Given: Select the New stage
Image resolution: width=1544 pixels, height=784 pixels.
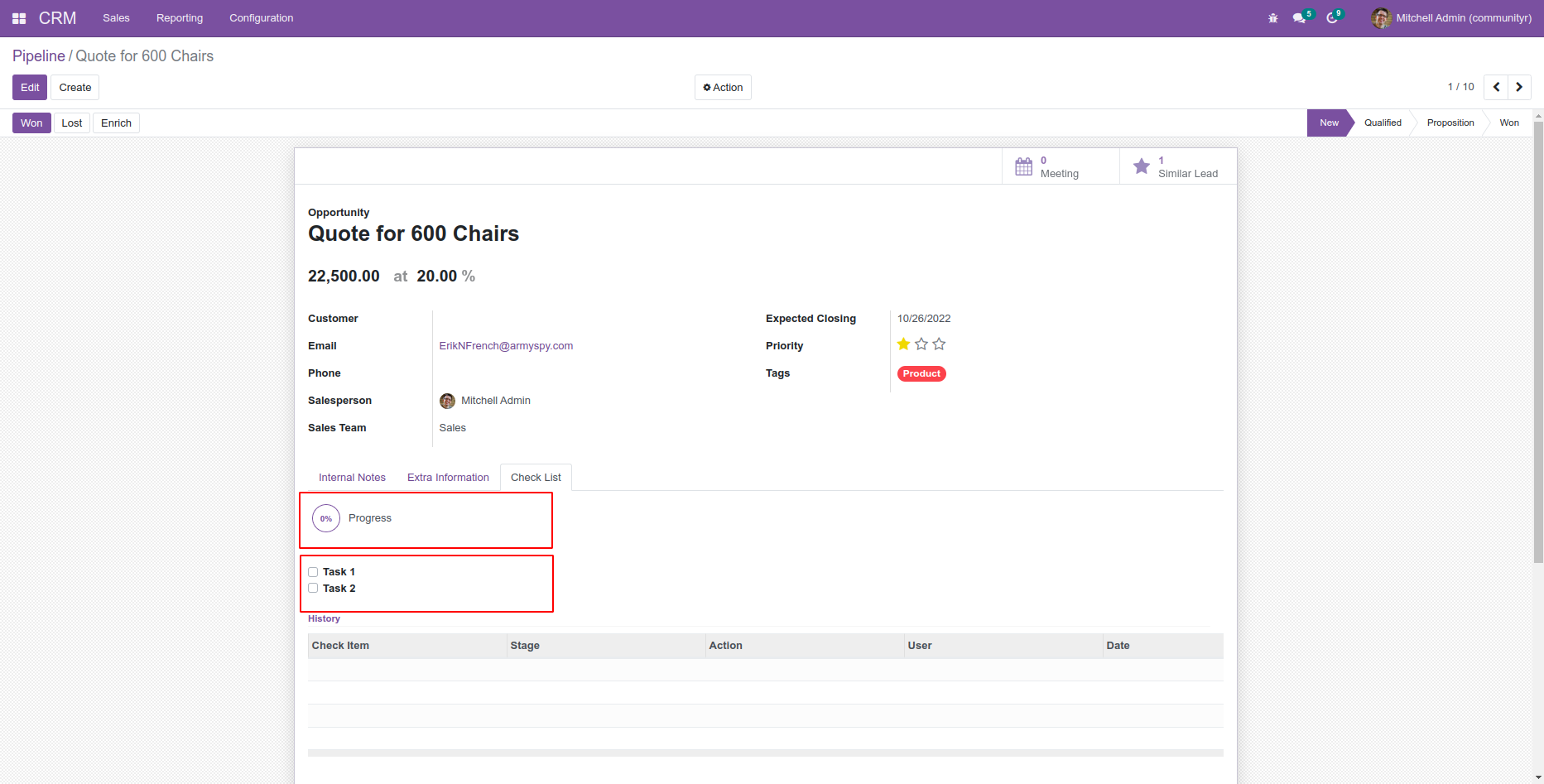Looking at the screenshot, I should click(1329, 123).
